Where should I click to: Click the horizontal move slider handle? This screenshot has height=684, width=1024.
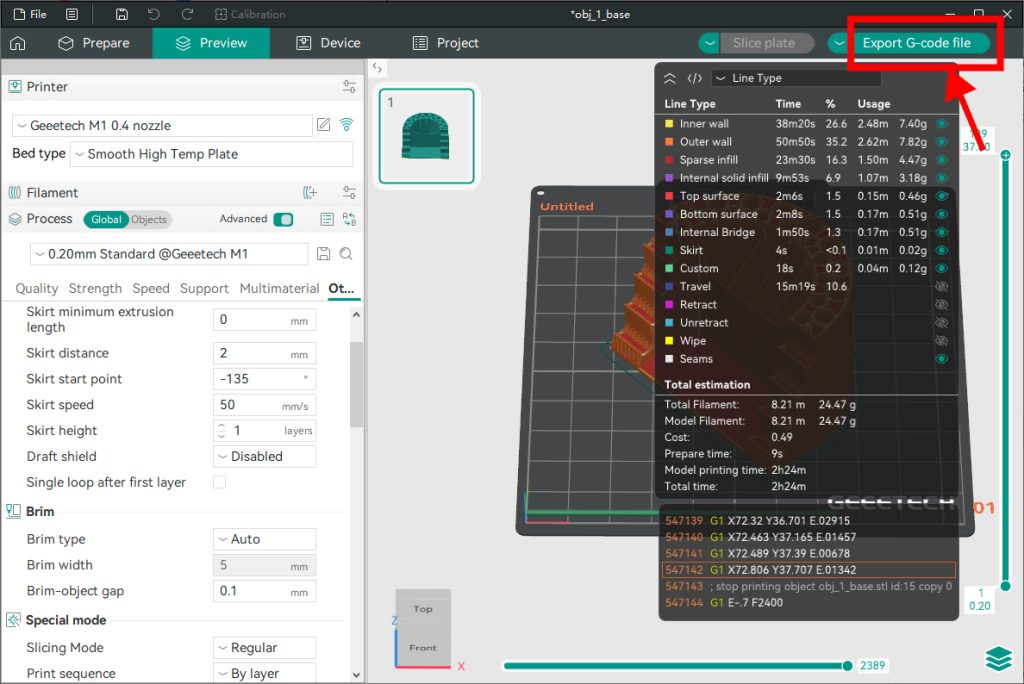click(848, 666)
